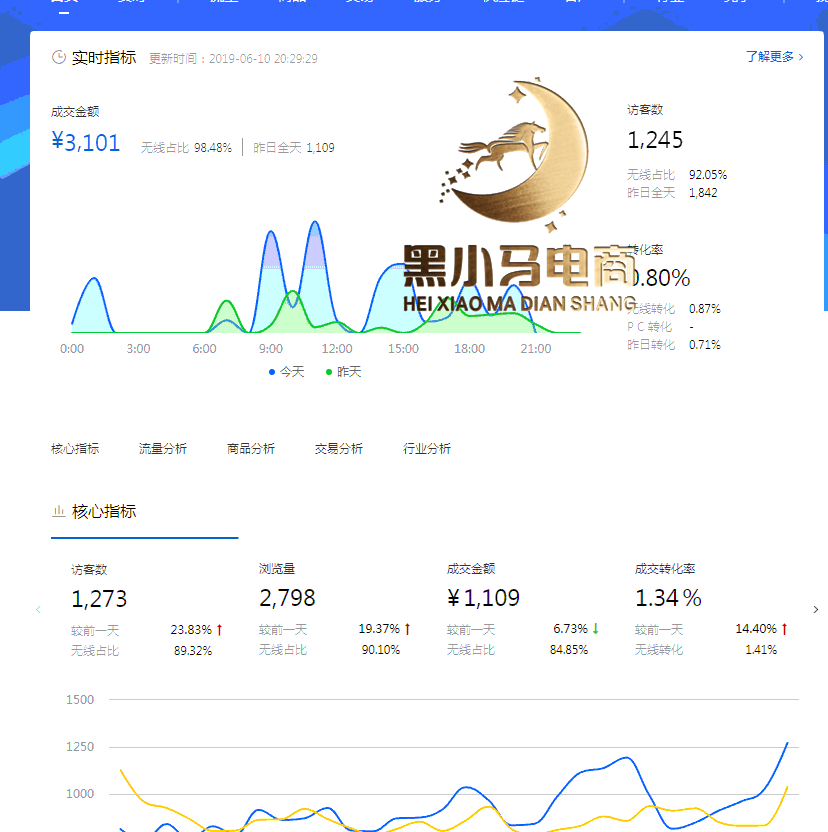Click the PC转化 label
This screenshot has height=832, width=828.
point(650,327)
